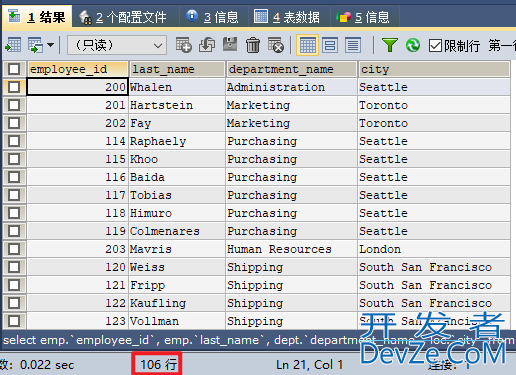Check the row checkbox for Colmenares
This screenshot has height=375, width=516.
(x=14, y=231)
